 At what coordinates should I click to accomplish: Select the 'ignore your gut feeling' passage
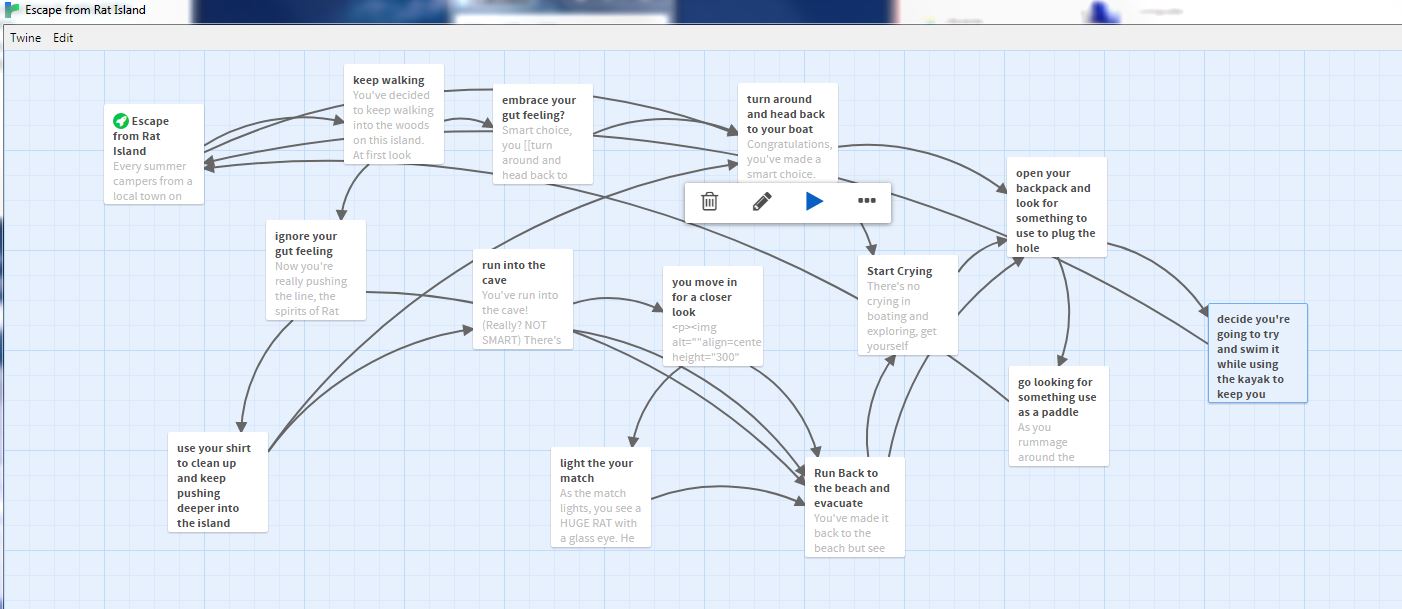point(316,270)
